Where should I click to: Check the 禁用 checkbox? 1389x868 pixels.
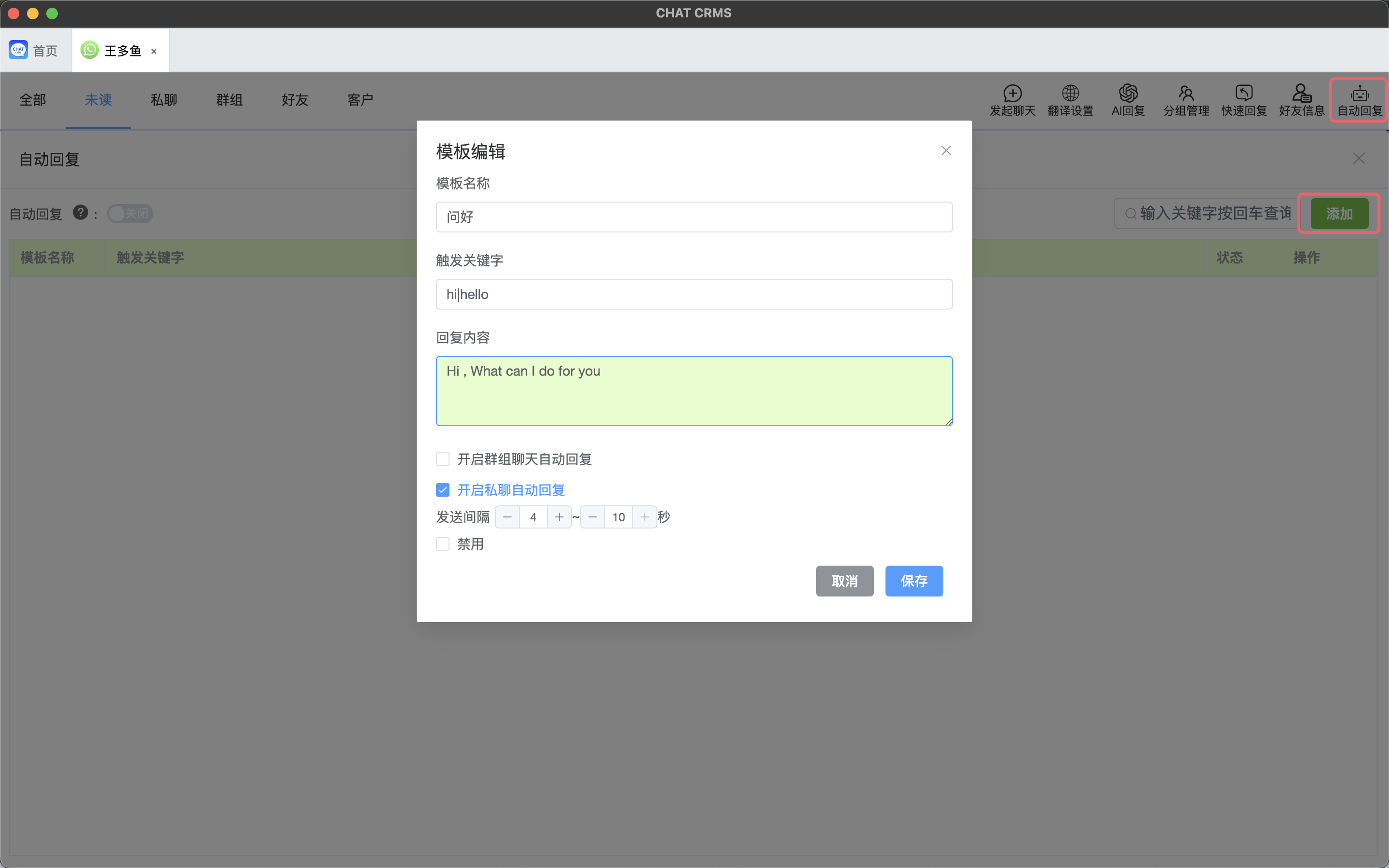click(443, 543)
